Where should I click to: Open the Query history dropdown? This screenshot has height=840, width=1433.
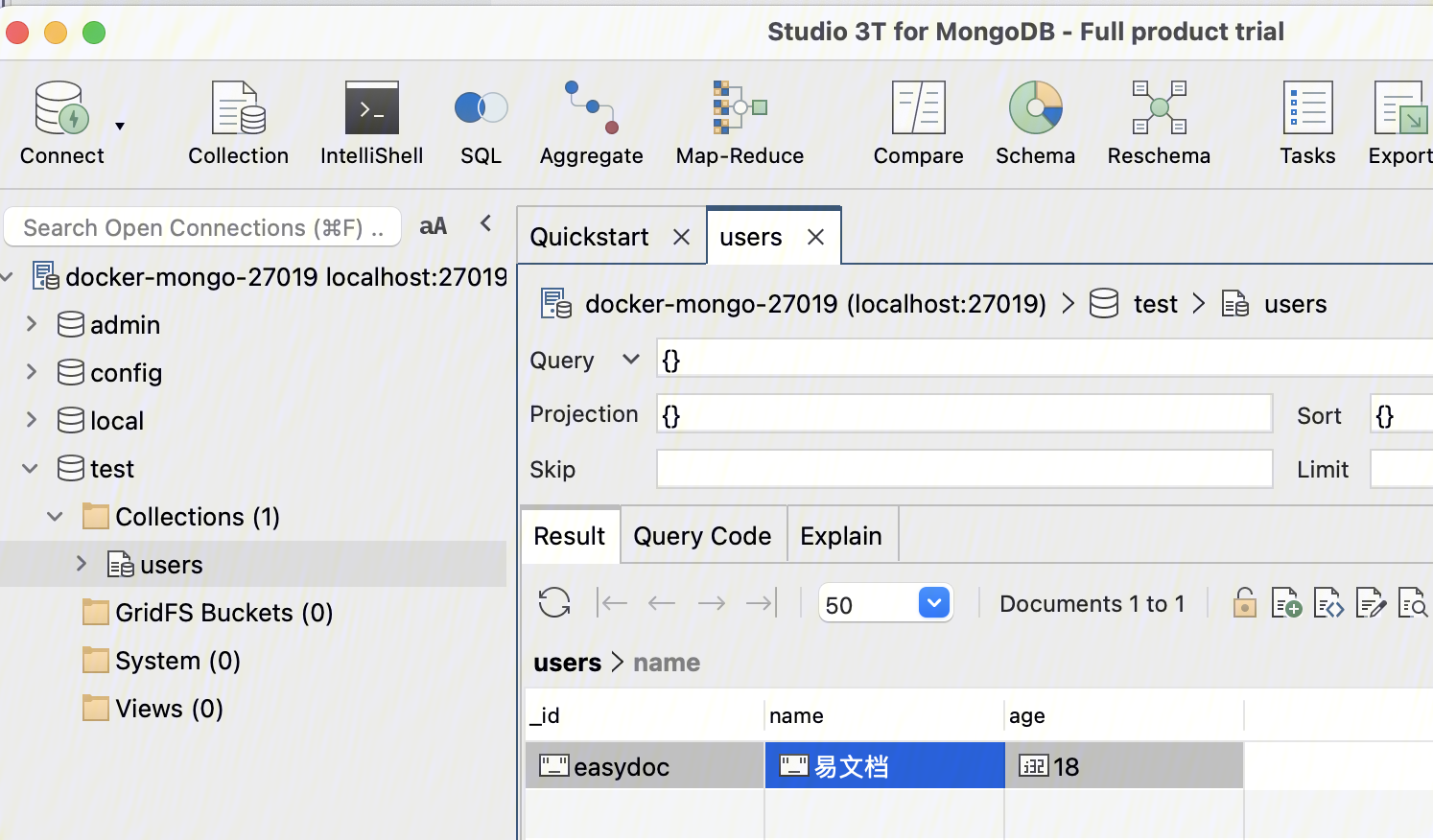pyautogui.click(x=630, y=360)
